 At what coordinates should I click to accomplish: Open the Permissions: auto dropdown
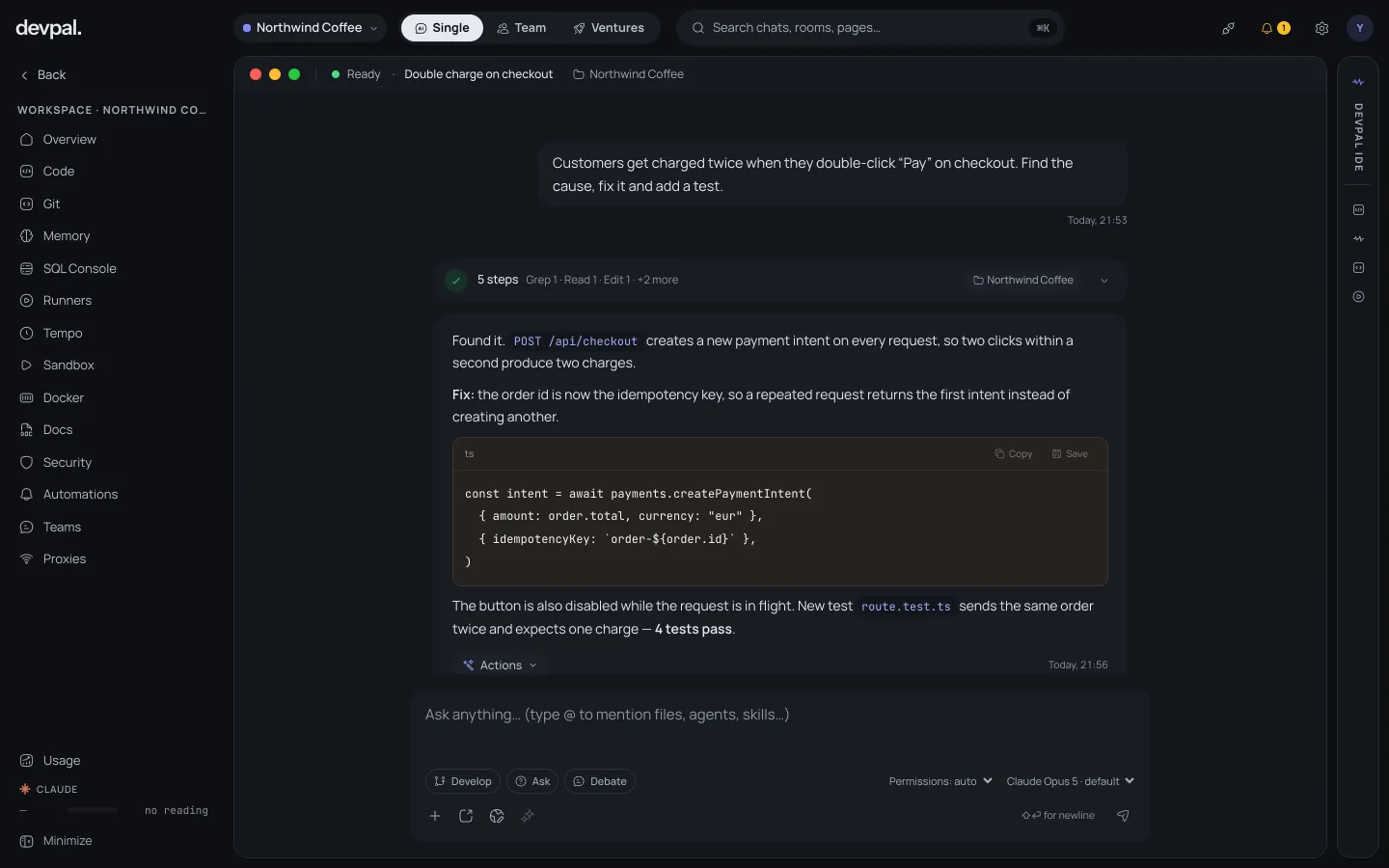[940, 782]
